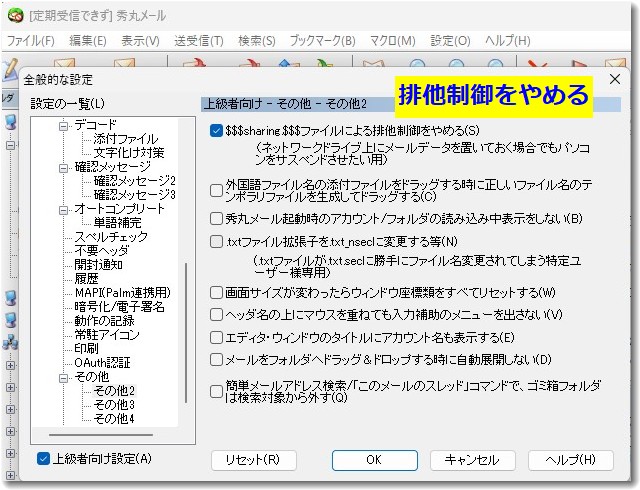Viewport: 640px width, 490px height.
Task: Uncheck $$$sharing.$$$ exclusive control option
Action: [216, 131]
